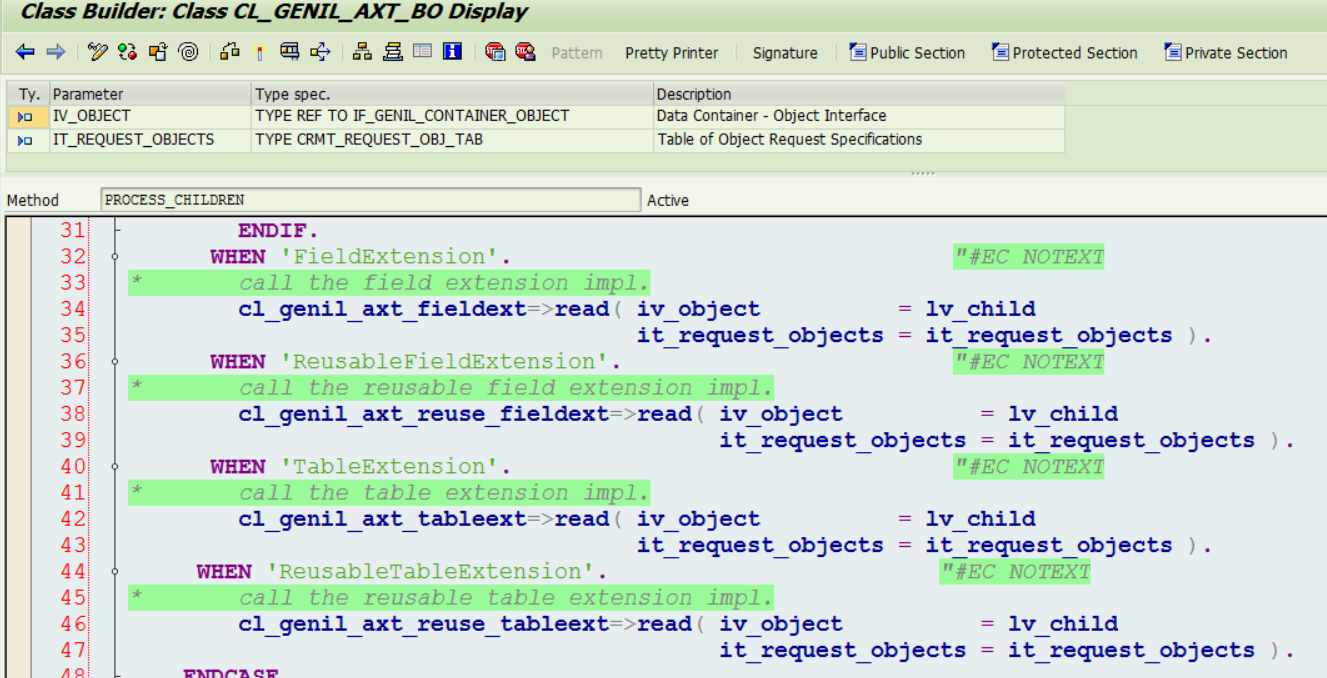The image size is (1327, 678).
Task: Collapse the WHEN 'TableExtension' code block
Action: point(117,467)
